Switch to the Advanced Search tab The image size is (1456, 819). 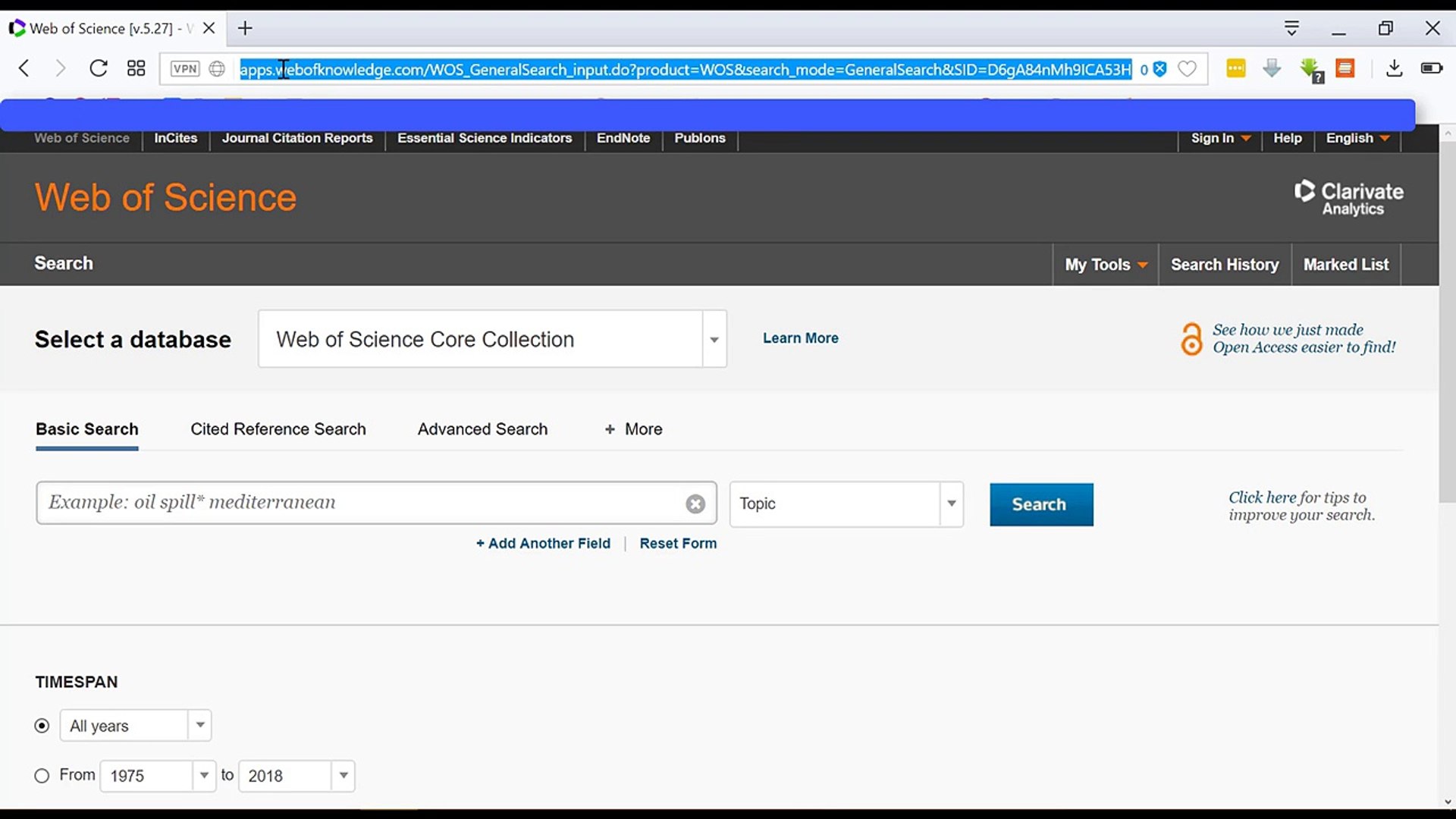pyautogui.click(x=482, y=429)
